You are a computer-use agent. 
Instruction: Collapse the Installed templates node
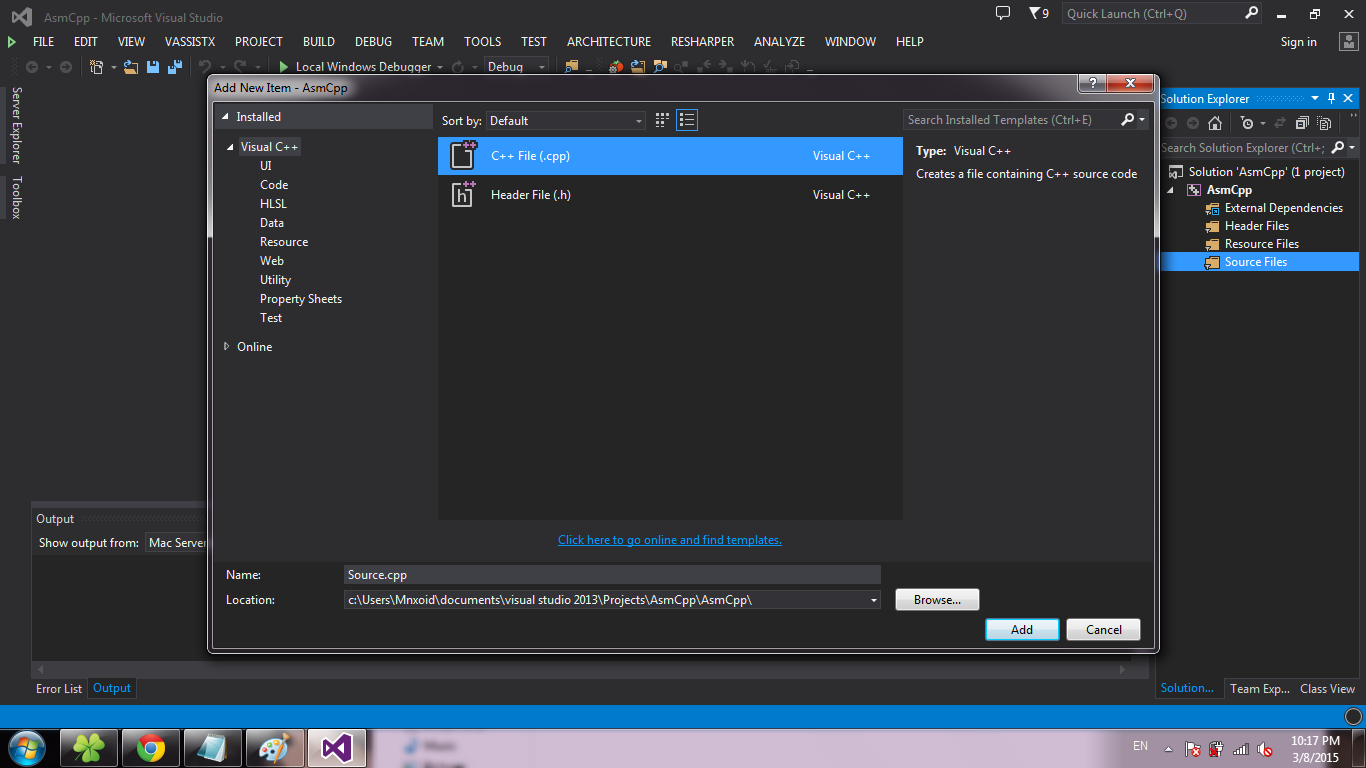(x=226, y=117)
